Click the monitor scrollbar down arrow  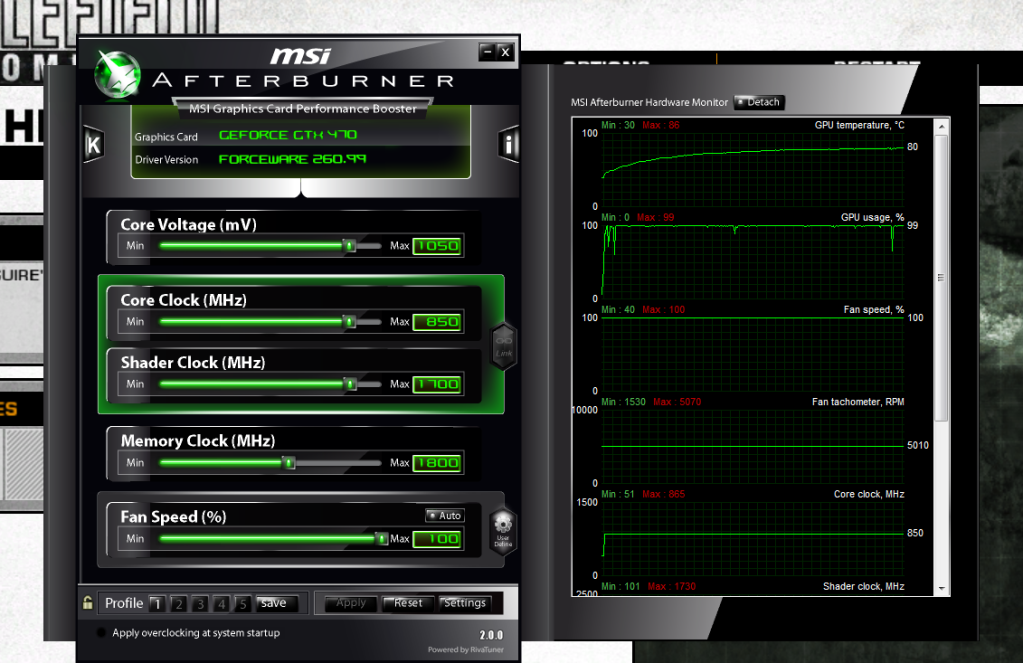coord(941,588)
